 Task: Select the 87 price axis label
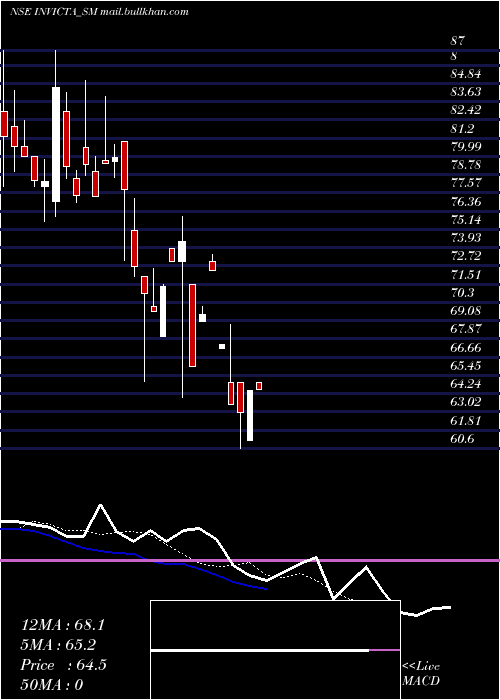[x=457, y=42]
